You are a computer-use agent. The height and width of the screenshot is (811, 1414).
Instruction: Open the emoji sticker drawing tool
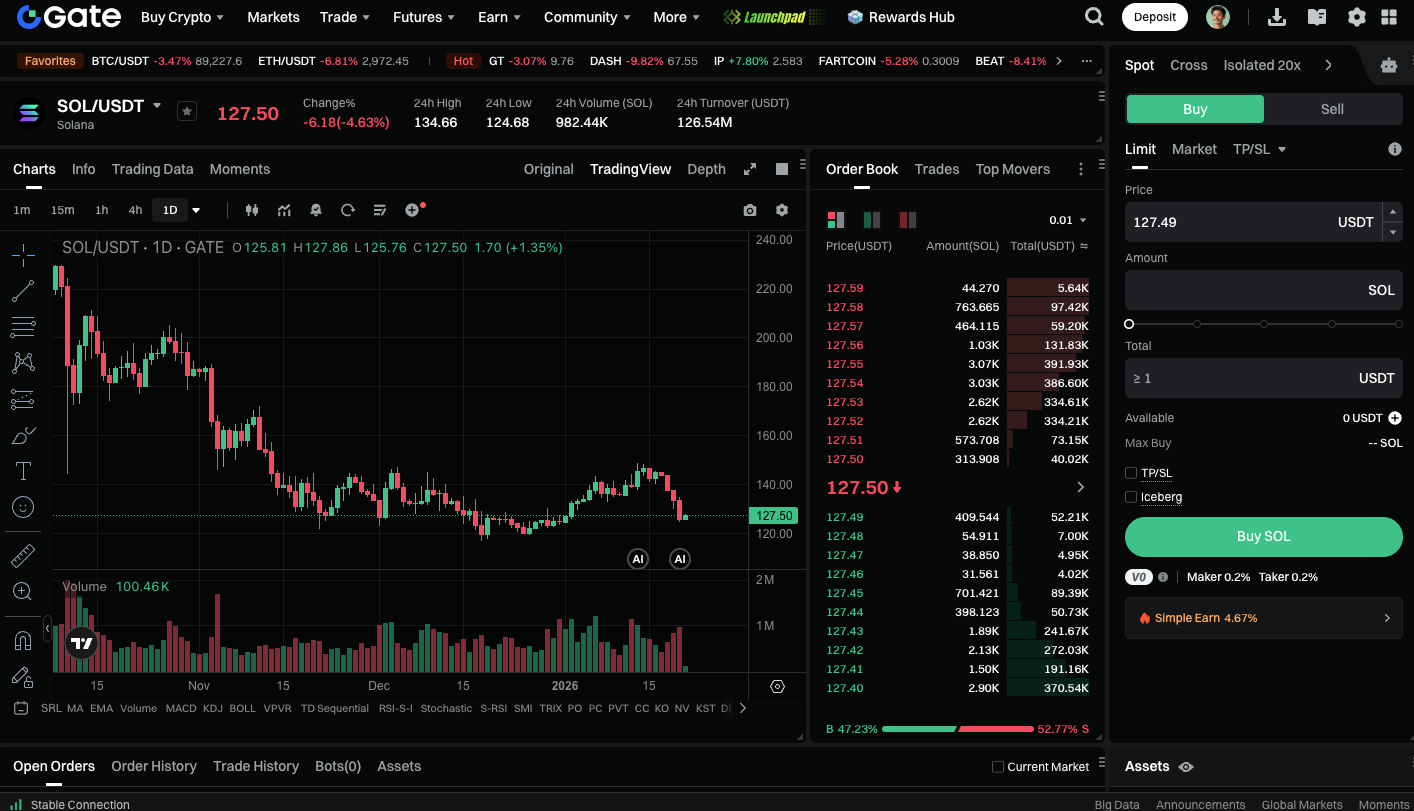23,507
